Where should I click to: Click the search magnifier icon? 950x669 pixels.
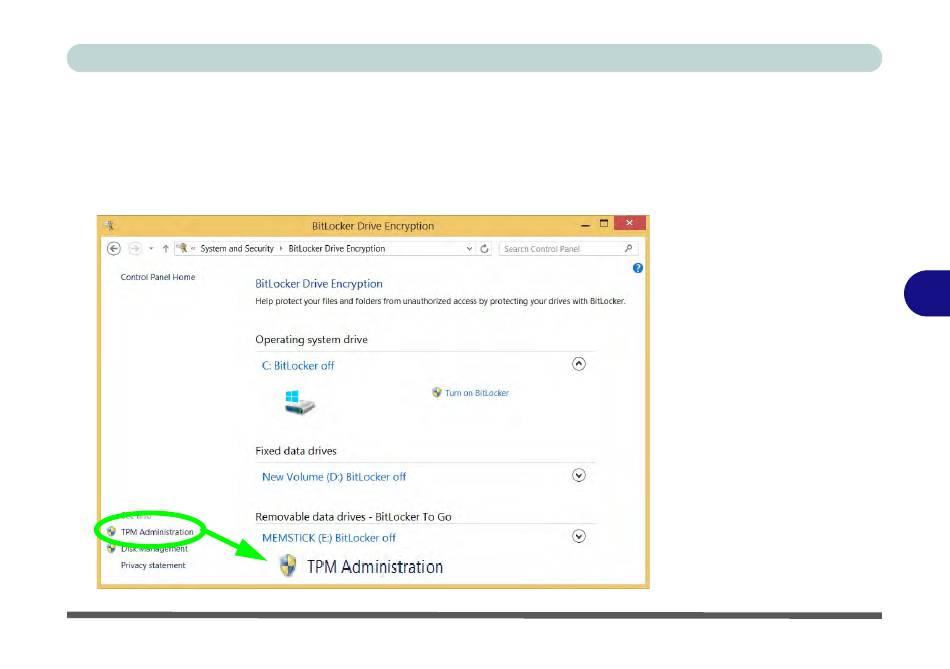[x=628, y=248]
